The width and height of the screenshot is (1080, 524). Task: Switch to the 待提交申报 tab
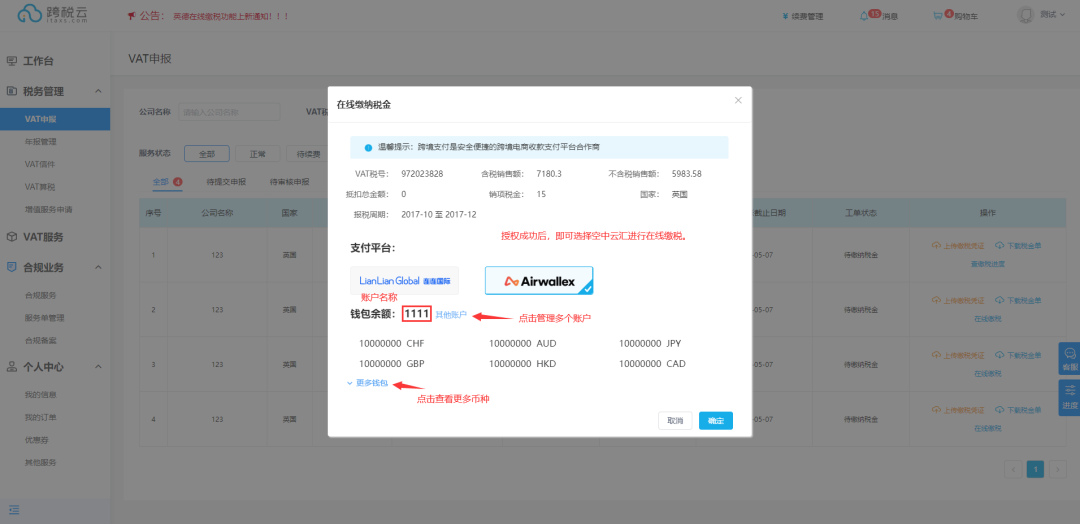pyautogui.click(x=224, y=182)
